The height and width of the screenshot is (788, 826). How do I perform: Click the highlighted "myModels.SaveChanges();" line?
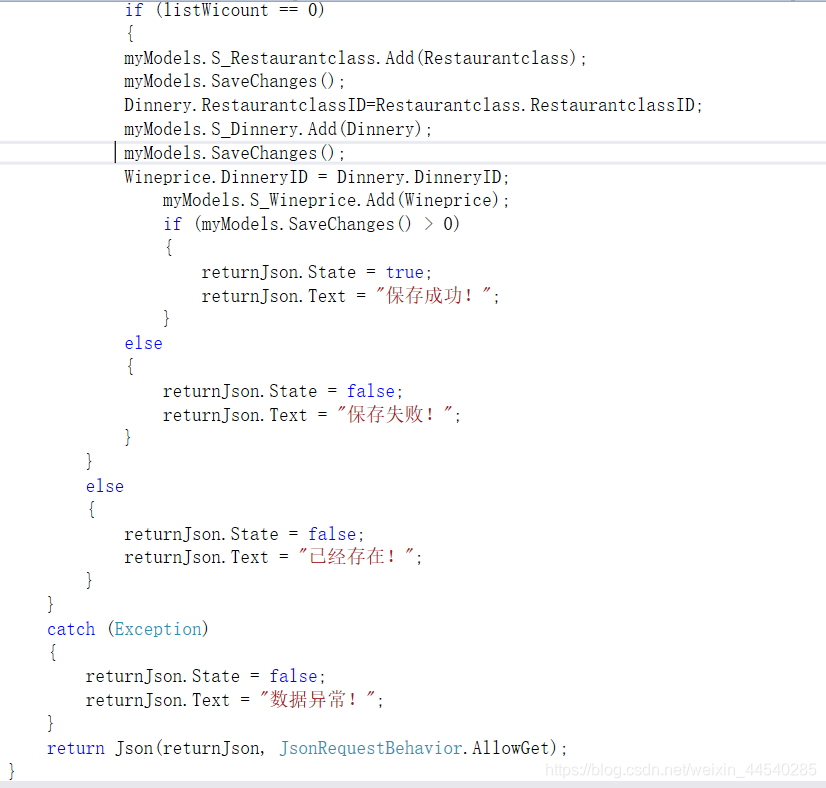(234, 153)
